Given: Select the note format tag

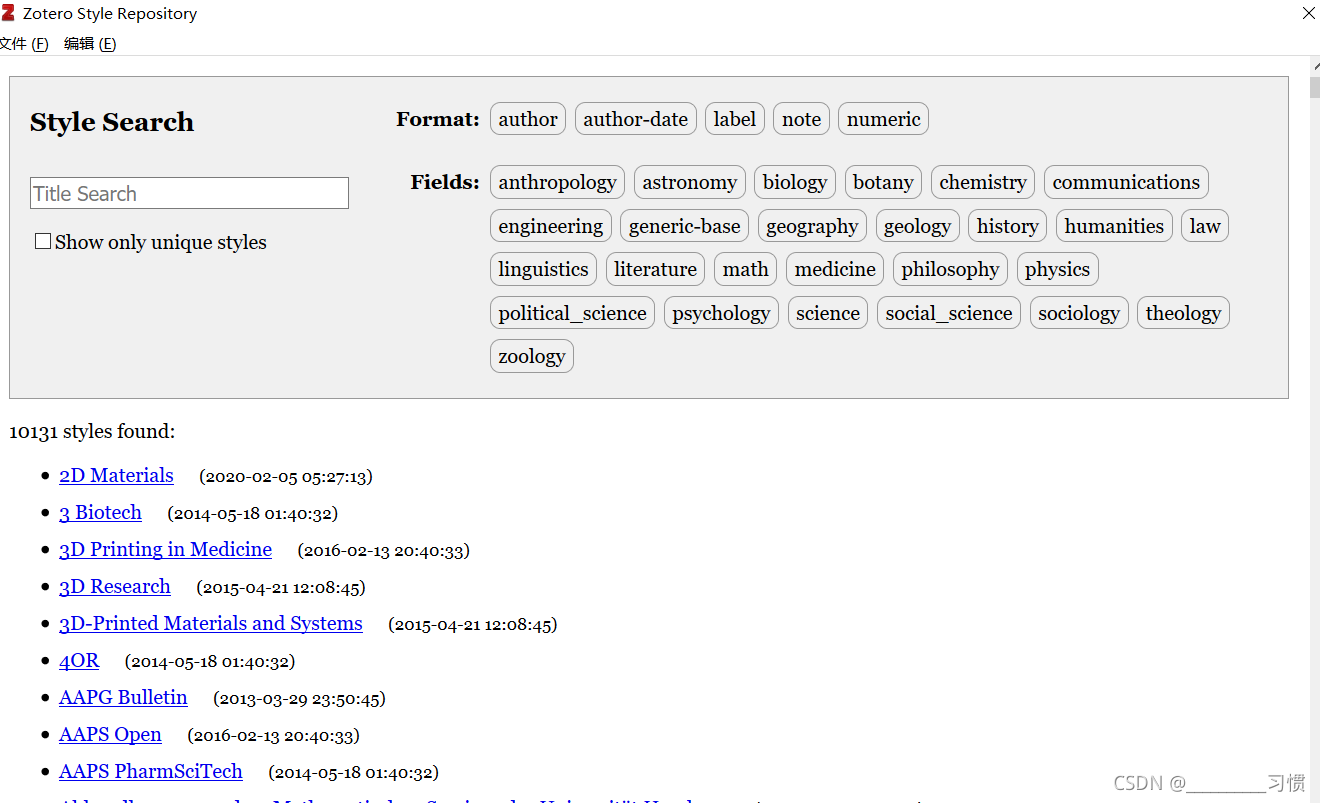Looking at the screenshot, I should click(x=801, y=119).
